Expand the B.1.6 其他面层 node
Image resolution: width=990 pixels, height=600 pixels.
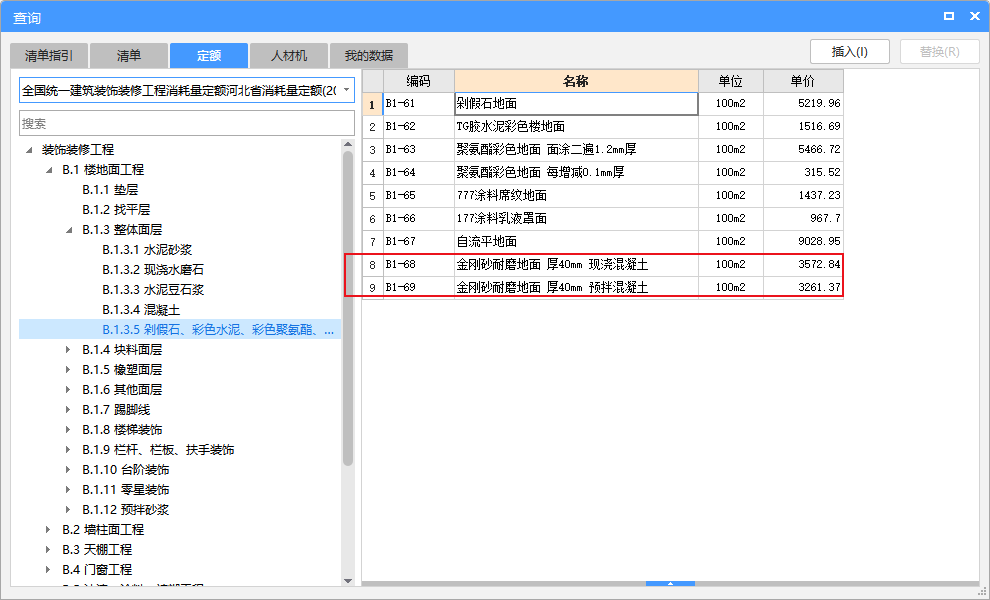68,390
